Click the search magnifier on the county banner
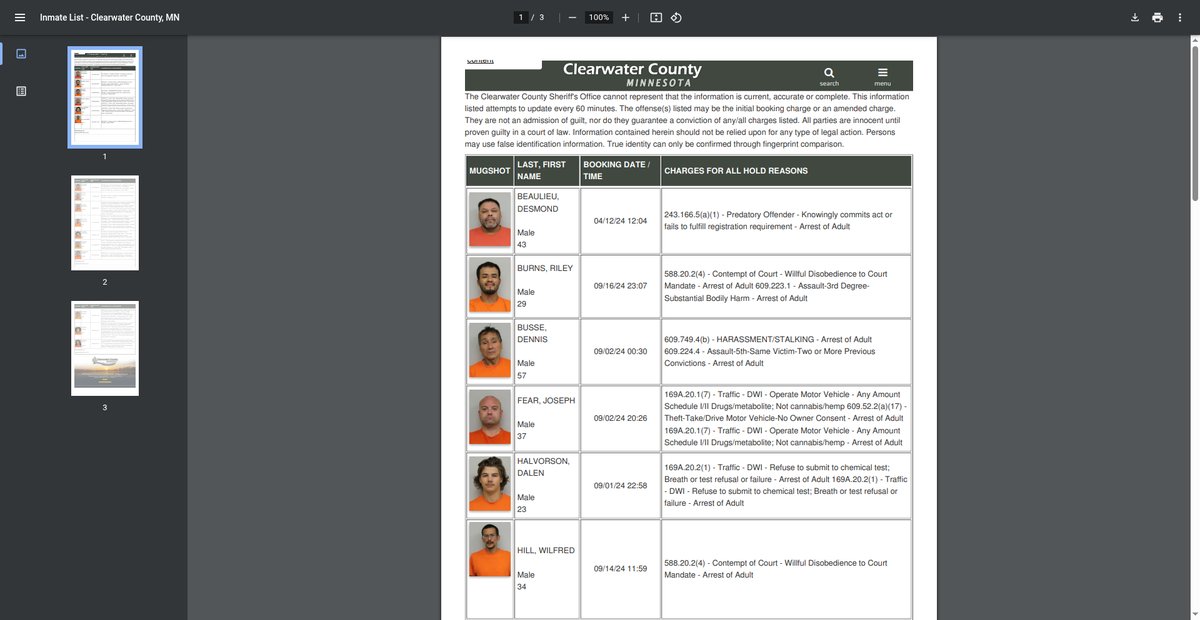1200x620 pixels. pos(829,73)
